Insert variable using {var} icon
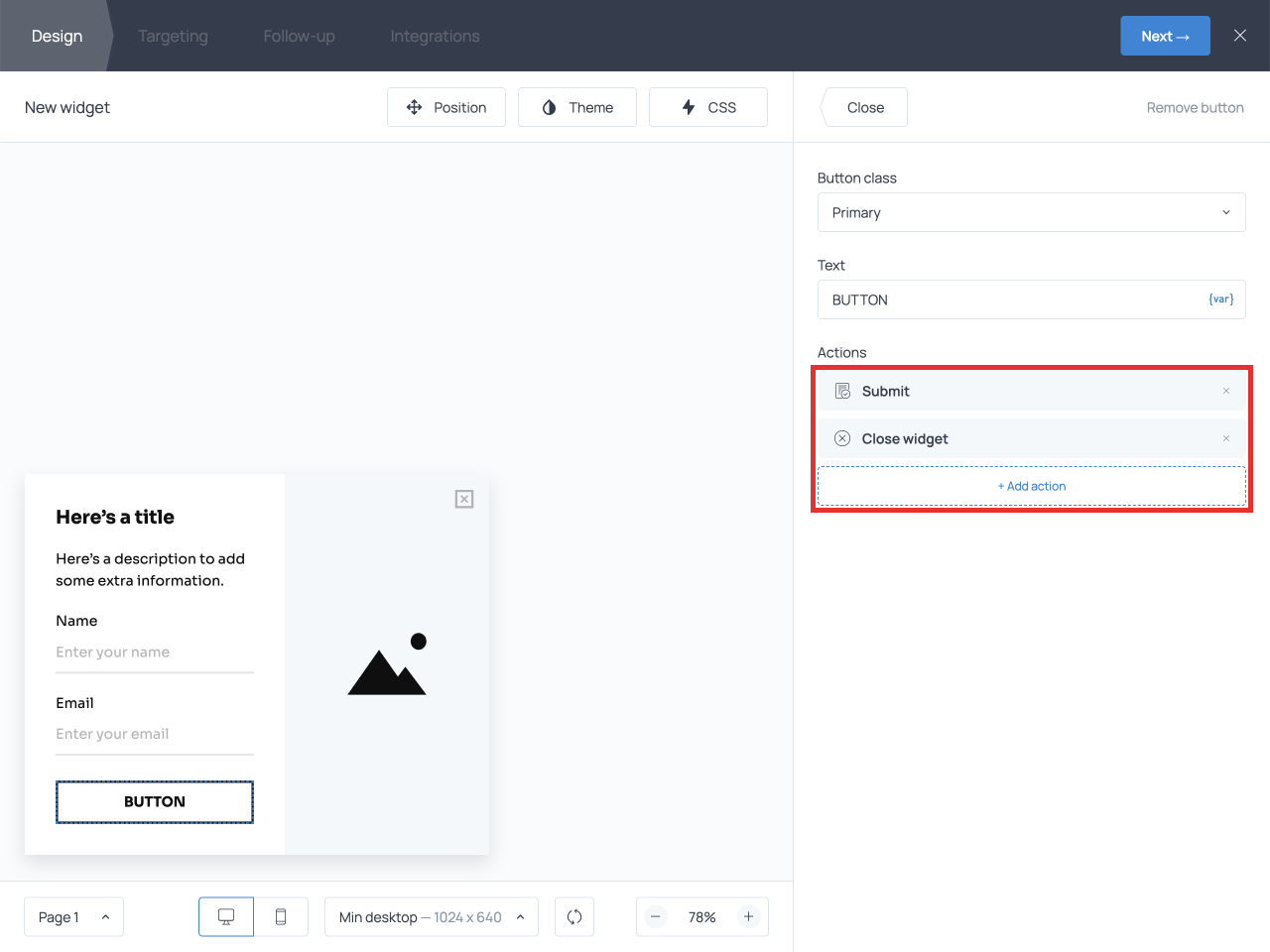This screenshot has height=952, width=1270. [x=1220, y=299]
